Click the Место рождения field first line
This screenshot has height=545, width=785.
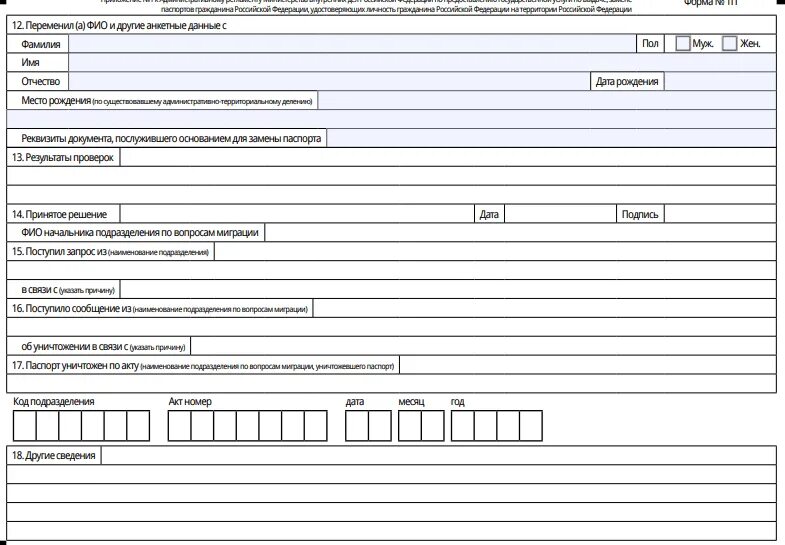547,100
